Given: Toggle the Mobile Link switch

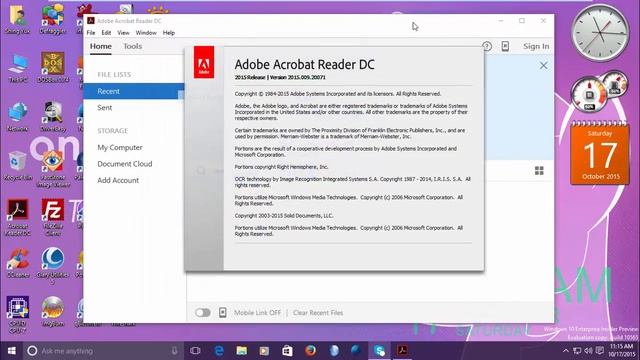Looking at the screenshot, I should pos(202,313).
